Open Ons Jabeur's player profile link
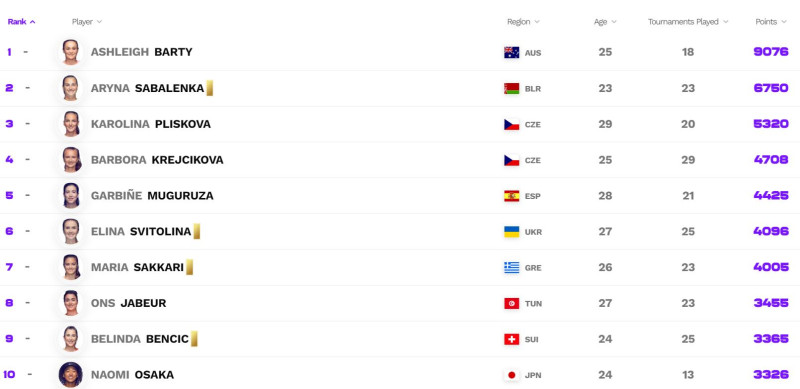This screenshot has width=800, height=389. coord(129,303)
